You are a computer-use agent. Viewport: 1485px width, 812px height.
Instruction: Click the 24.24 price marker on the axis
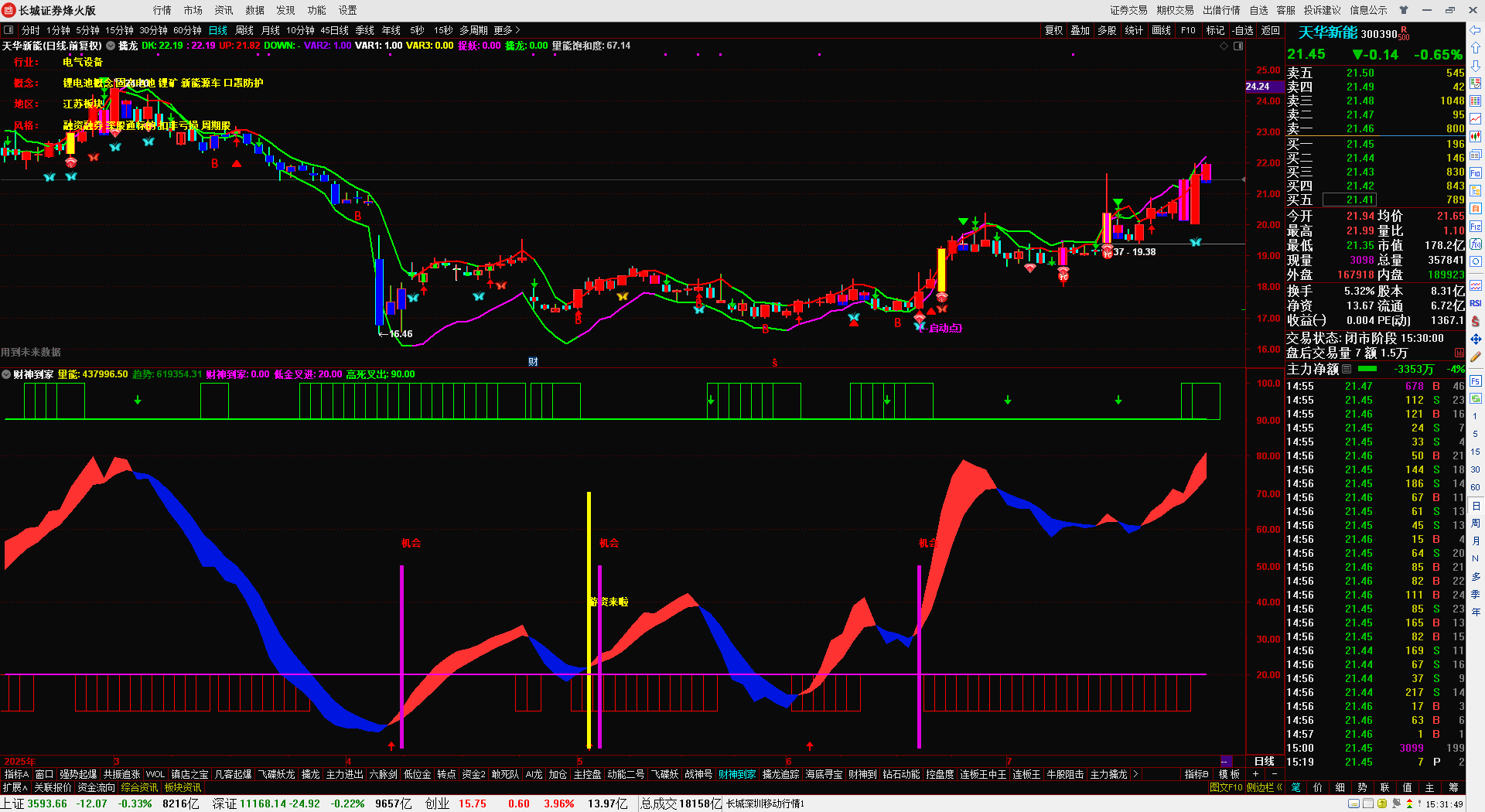(x=1264, y=86)
